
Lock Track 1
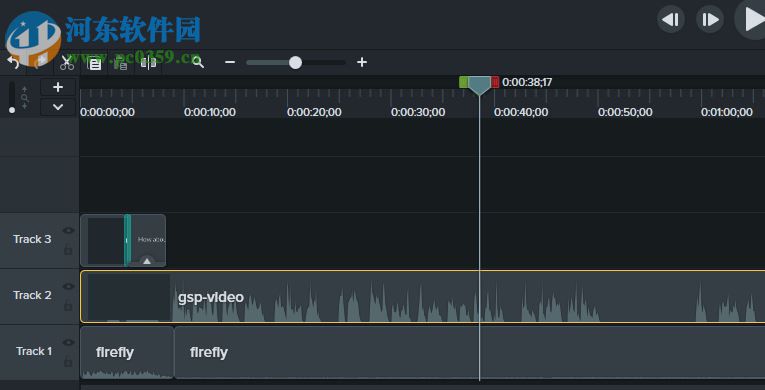pyautogui.click(x=68, y=362)
